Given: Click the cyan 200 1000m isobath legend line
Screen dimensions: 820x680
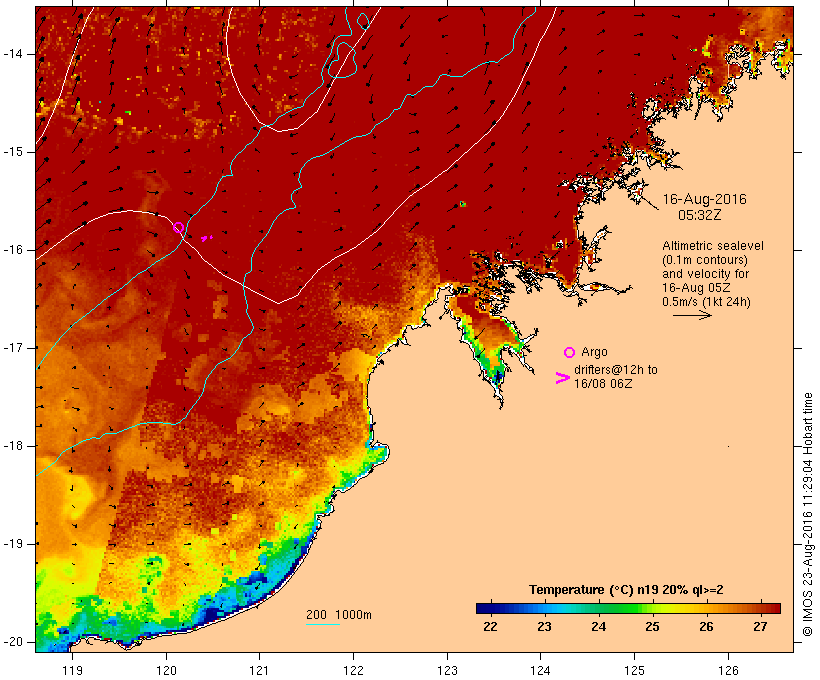Looking at the screenshot, I should [323, 624].
